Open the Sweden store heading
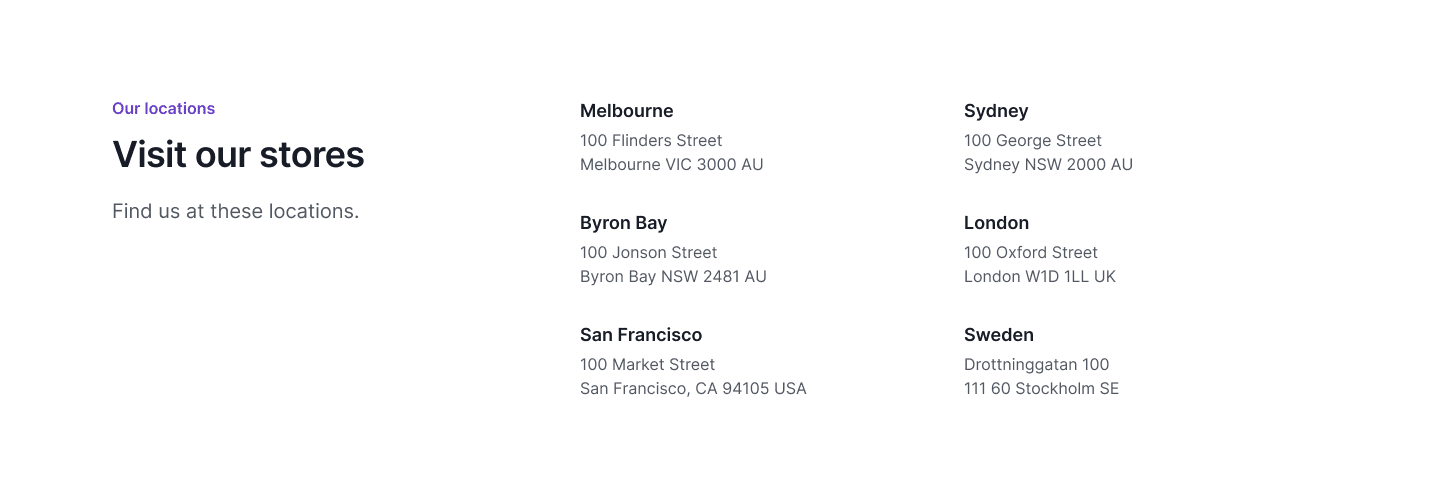Viewport: 1440px width, 502px height. pyautogui.click(x=999, y=334)
